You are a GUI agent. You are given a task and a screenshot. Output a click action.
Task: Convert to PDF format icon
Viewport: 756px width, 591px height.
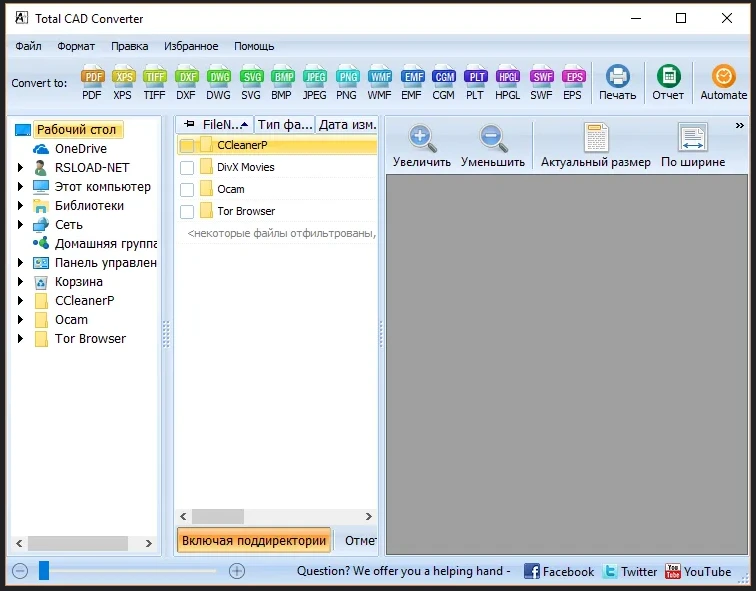pos(92,82)
